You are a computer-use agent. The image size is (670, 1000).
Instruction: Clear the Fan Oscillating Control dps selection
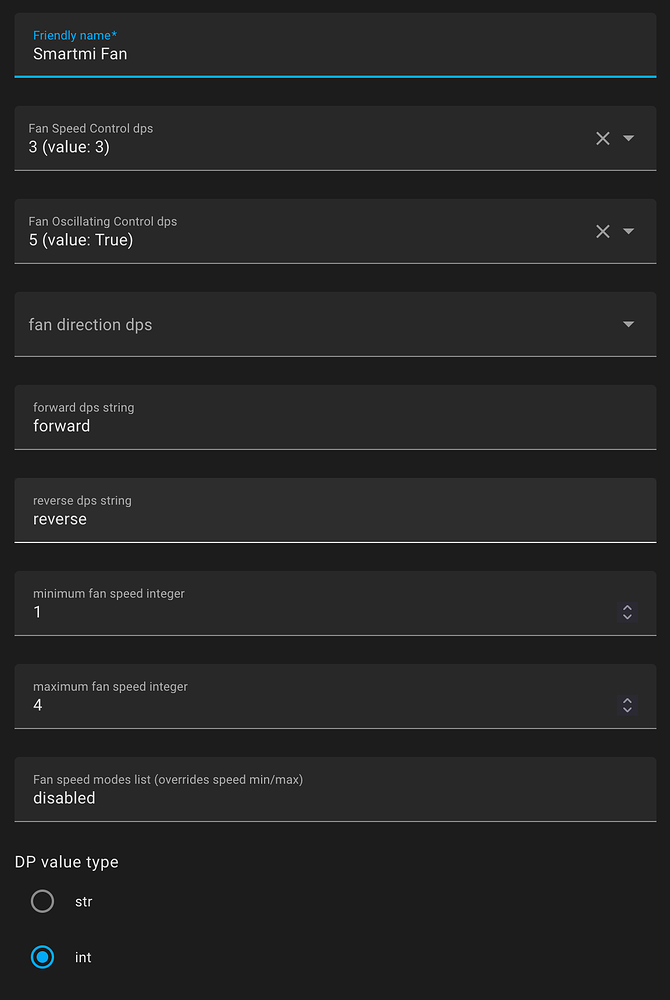click(602, 232)
